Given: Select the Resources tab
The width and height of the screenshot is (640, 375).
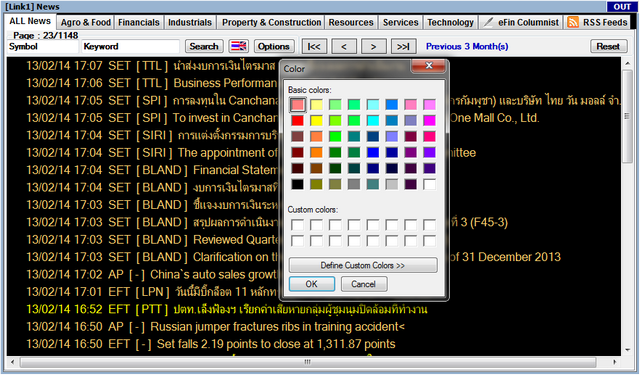Looking at the screenshot, I should (x=351, y=22).
